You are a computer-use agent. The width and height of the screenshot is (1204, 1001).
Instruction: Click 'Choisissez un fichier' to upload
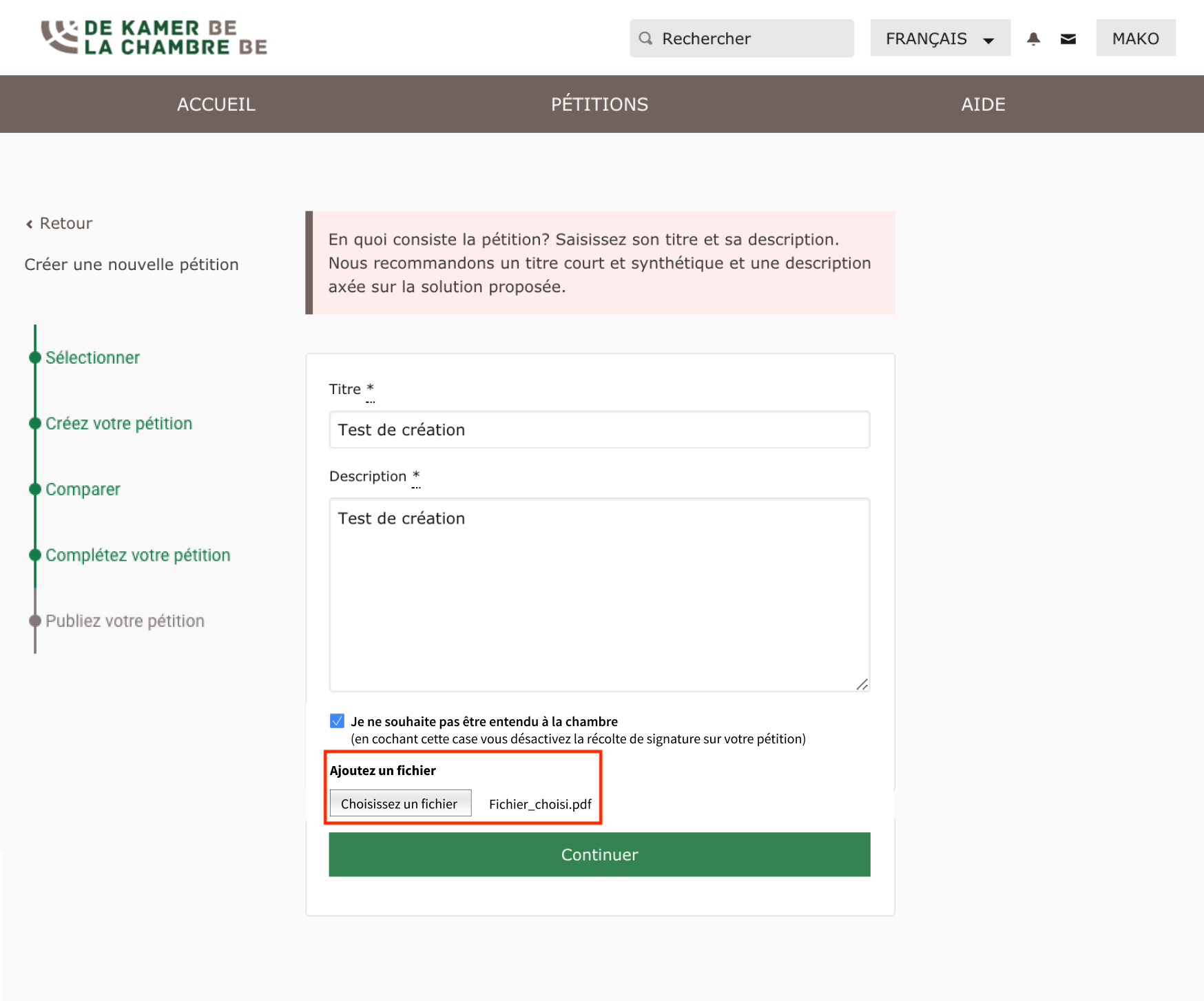click(x=399, y=803)
